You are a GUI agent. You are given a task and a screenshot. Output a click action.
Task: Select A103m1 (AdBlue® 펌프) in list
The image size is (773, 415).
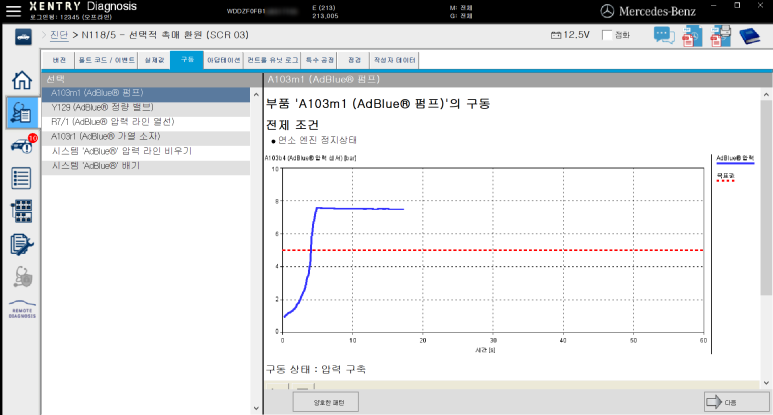(146, 93)
